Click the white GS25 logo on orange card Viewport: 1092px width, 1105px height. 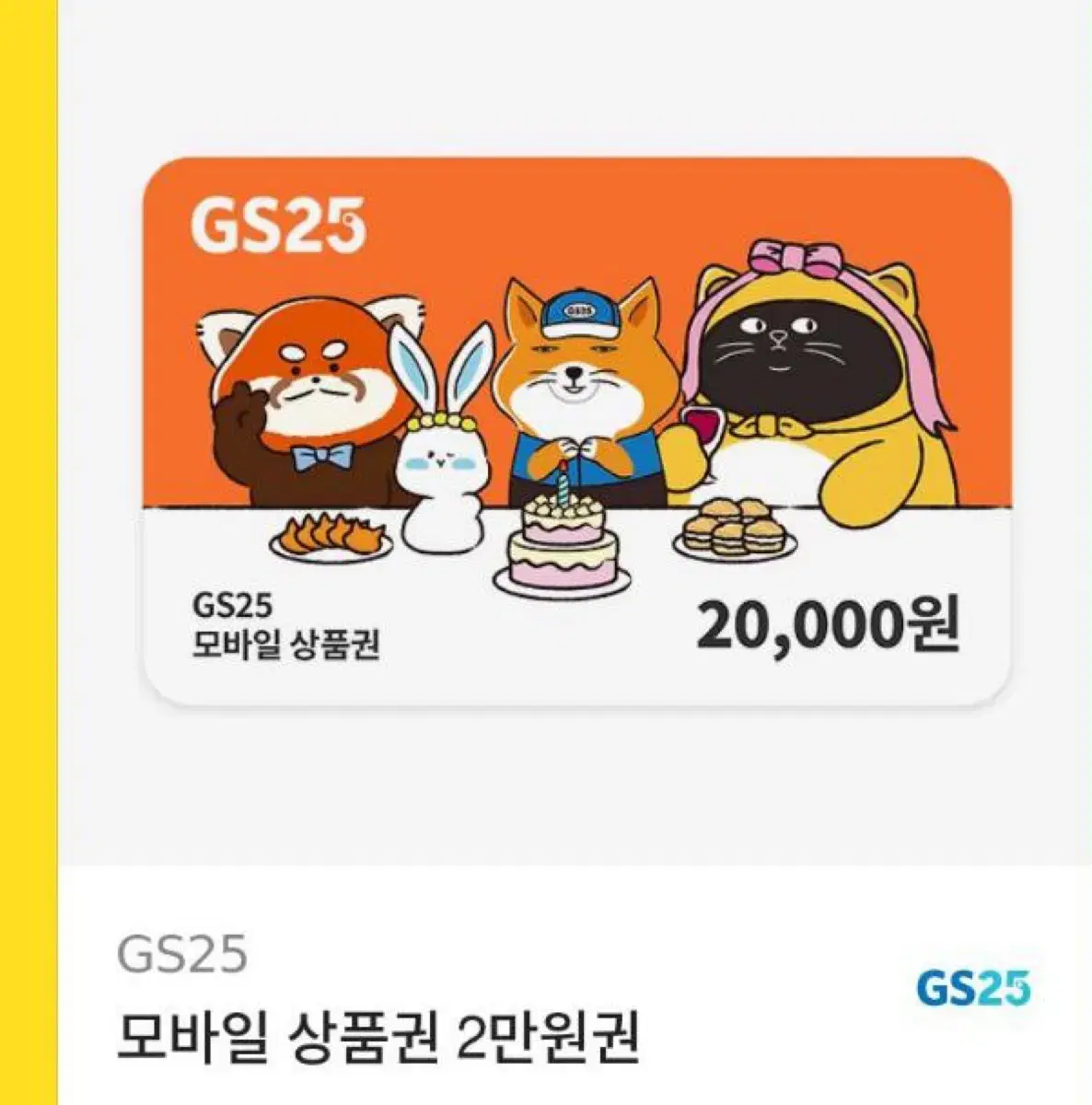[x=279, y=224]
